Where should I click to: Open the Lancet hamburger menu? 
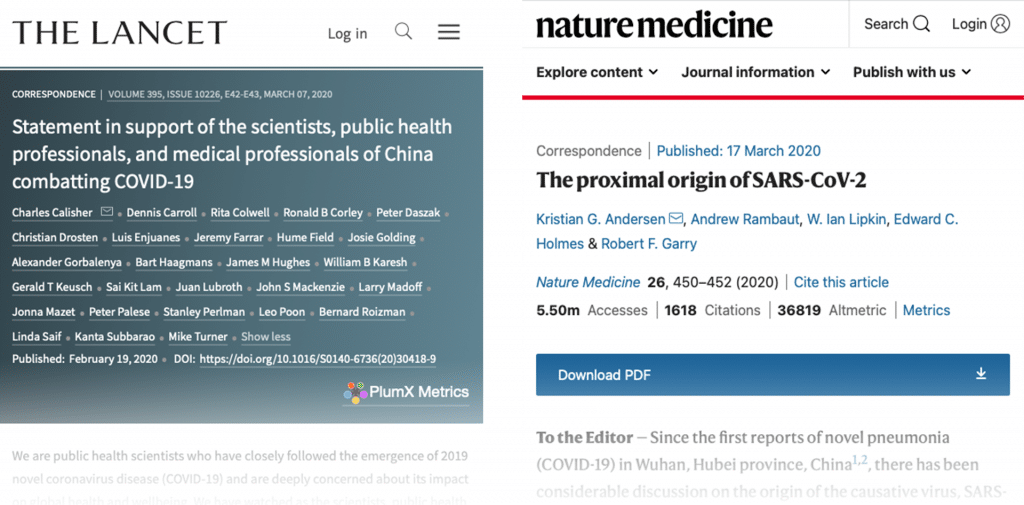point(449,32)
